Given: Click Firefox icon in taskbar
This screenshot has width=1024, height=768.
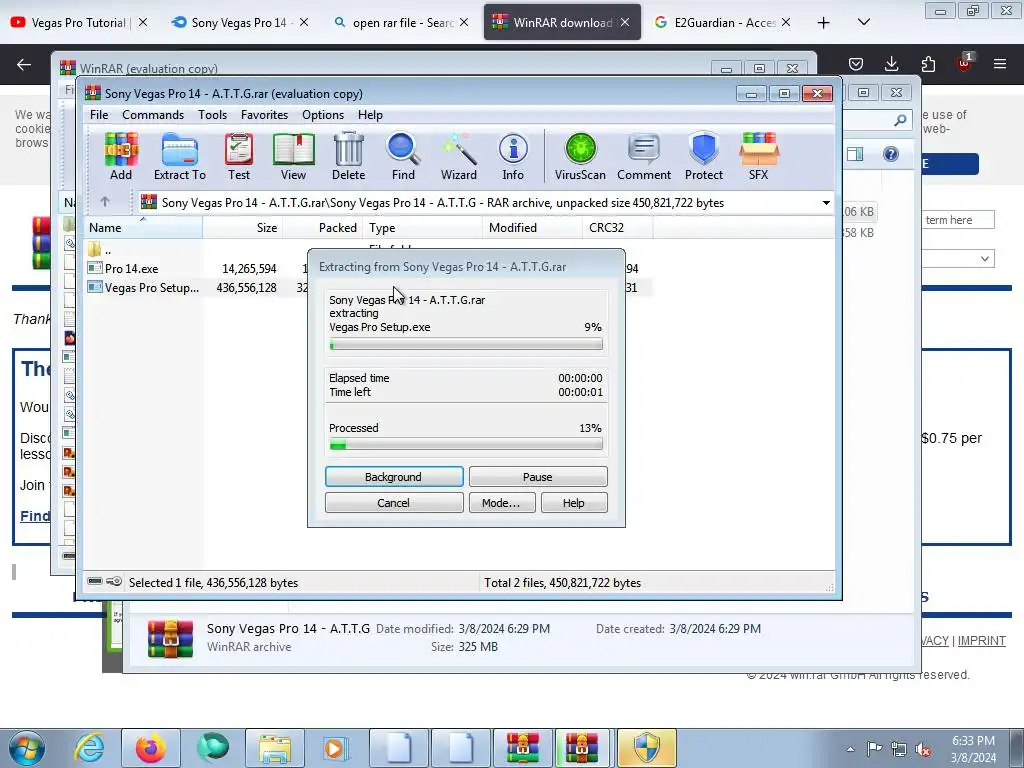Looking at the screenshot, I should 151,748.
